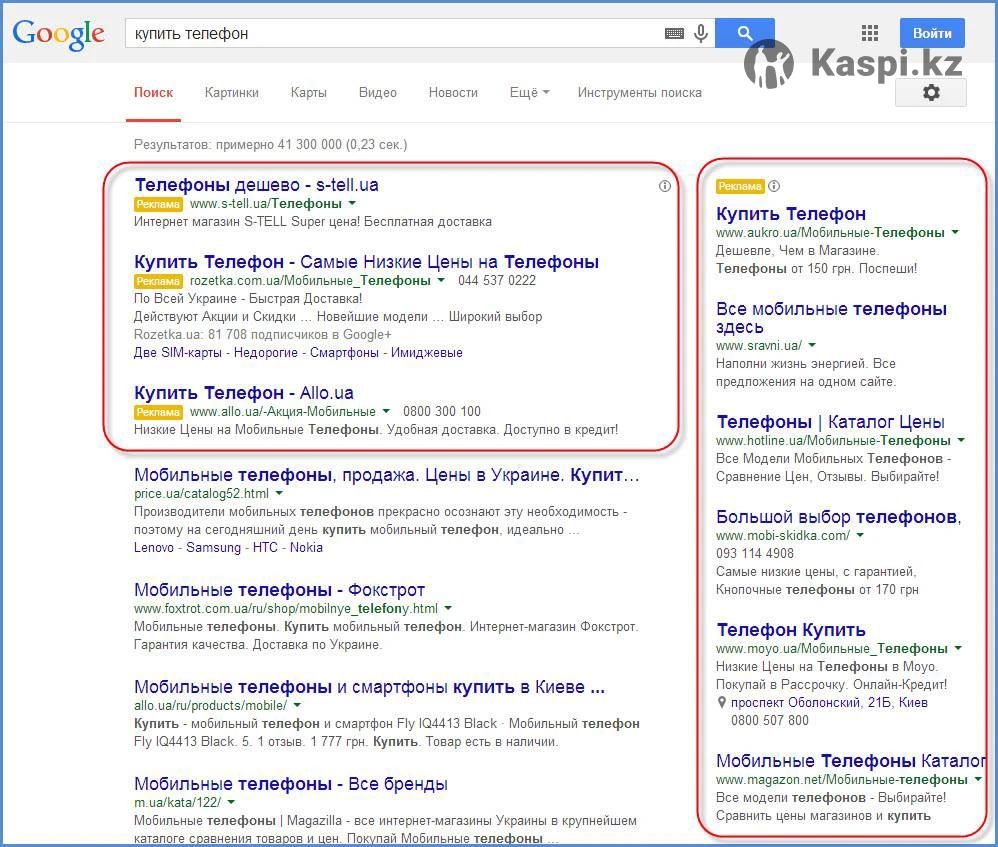Click the info icon beside s-tell.ua ad
Image resolution: width=998 pixels, height=847 pixels.
click(665, 186)
